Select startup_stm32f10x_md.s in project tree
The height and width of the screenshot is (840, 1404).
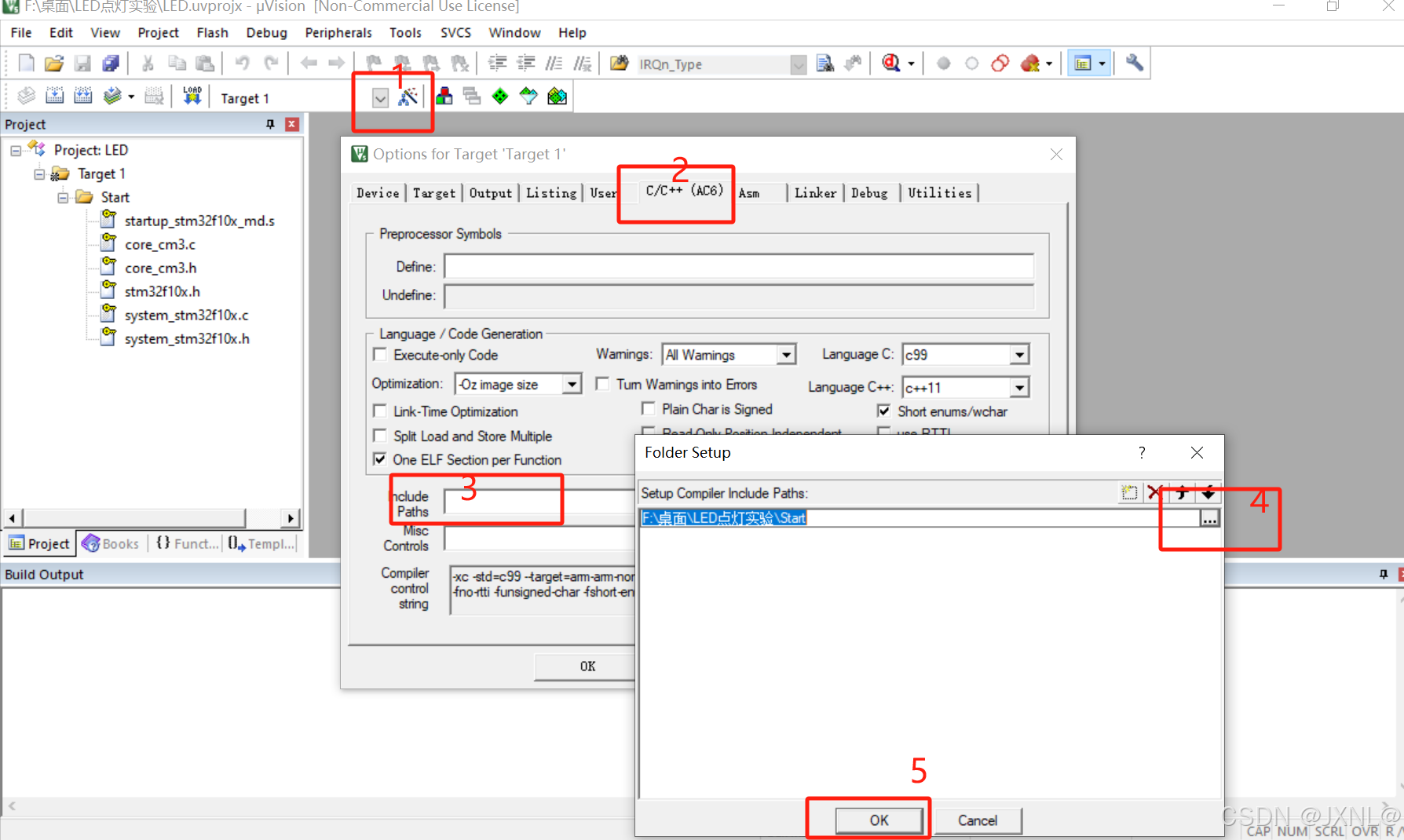(199, 221)
